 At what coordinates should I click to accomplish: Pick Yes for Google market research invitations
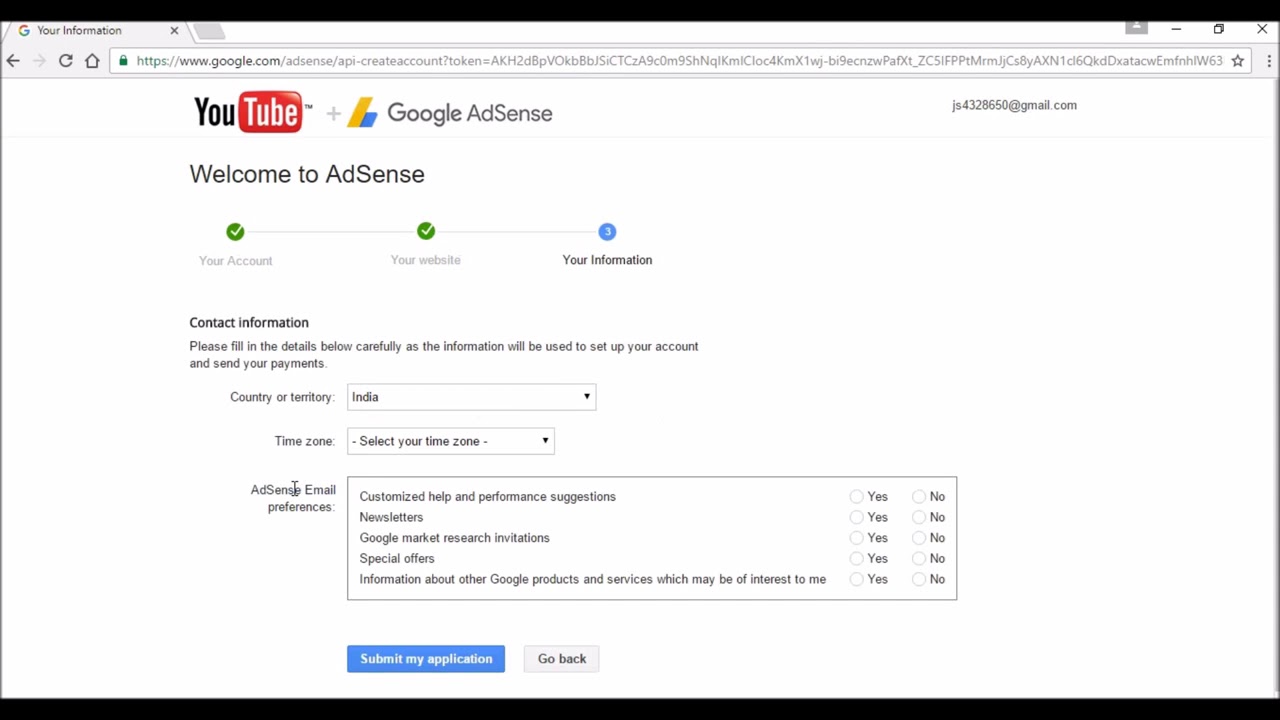point(856,538)
